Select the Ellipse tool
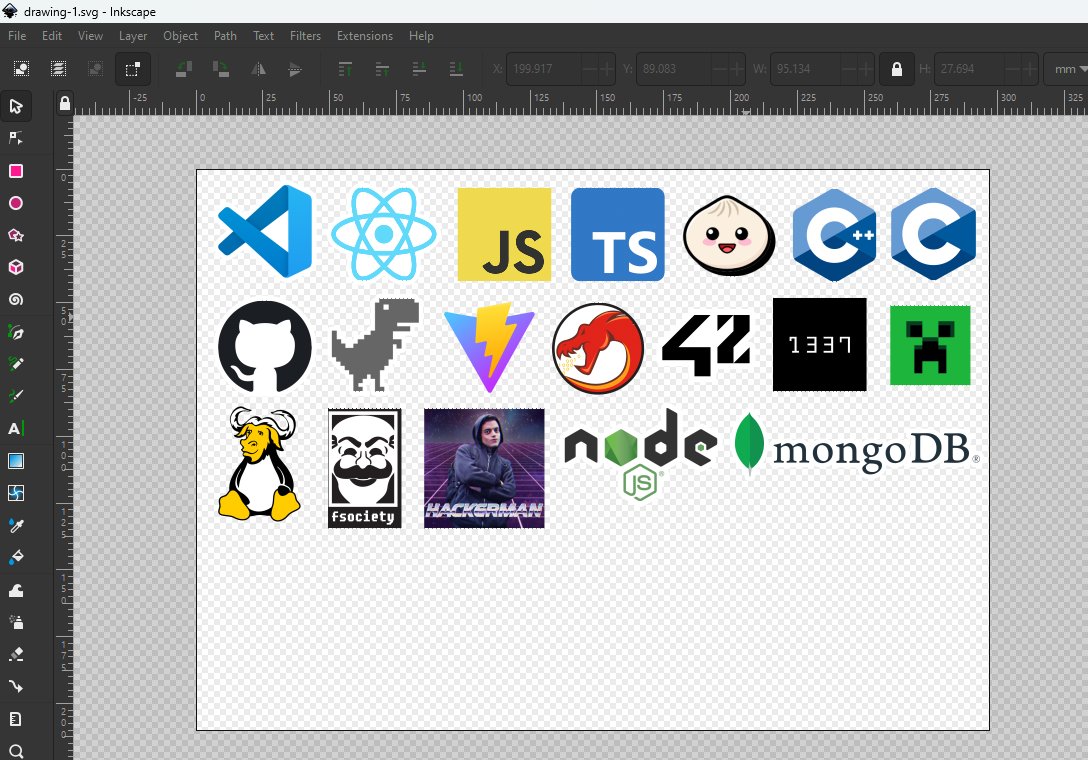Viewport: 1088px width, 760px height. [x=16, y=203]
